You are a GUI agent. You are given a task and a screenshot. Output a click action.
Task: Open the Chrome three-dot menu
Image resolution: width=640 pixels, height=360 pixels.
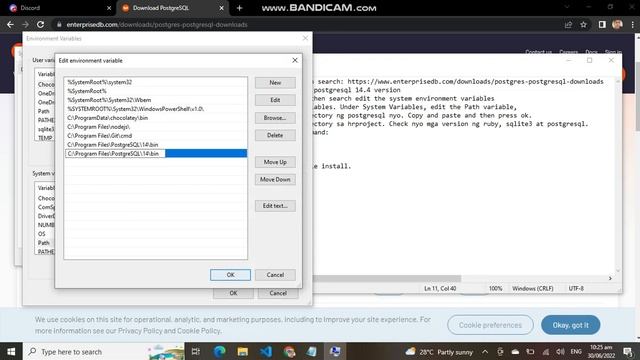[632, 24]
